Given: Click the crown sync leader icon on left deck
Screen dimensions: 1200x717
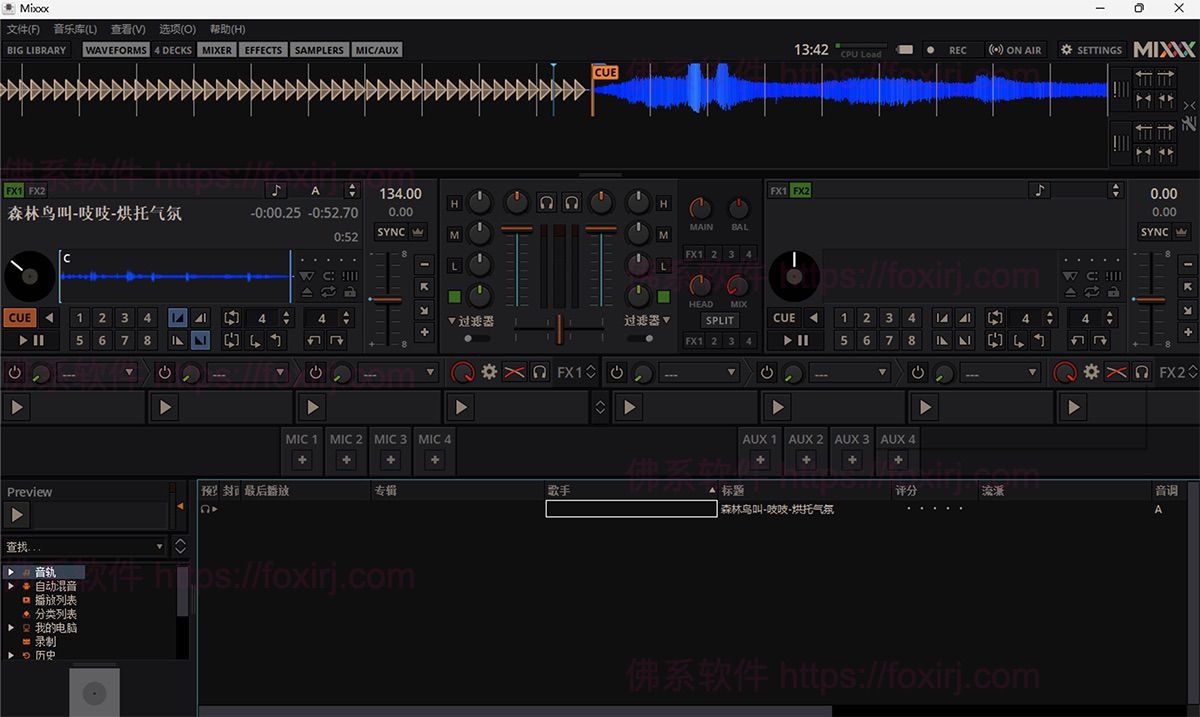Looking at the screenshot, I should tap(418, 232).
